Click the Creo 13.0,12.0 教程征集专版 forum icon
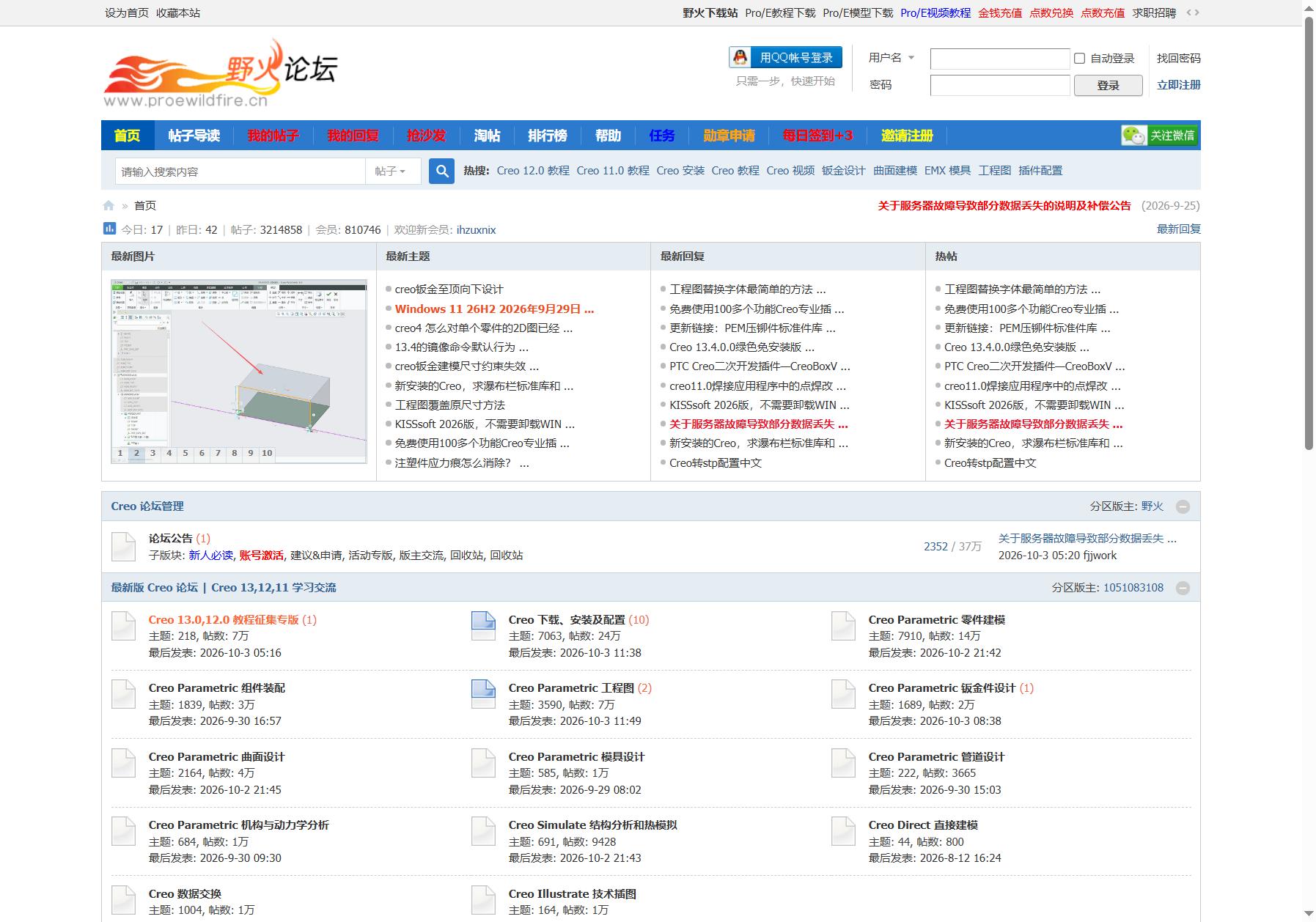 coord(123,626)
